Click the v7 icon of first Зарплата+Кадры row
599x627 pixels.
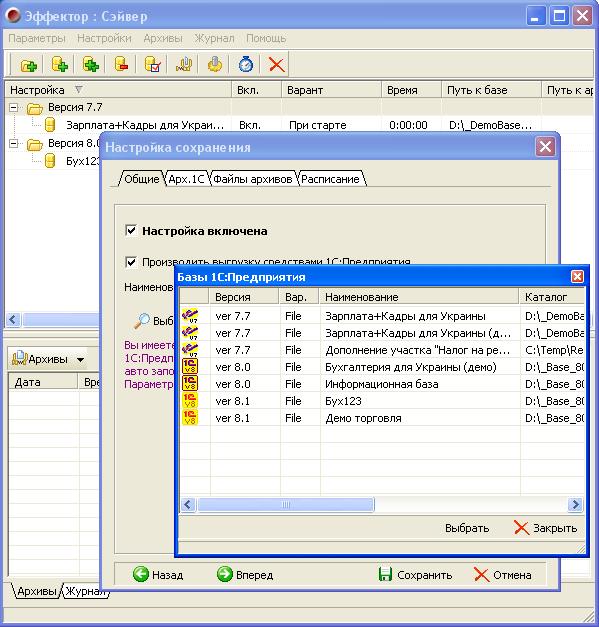190,315
